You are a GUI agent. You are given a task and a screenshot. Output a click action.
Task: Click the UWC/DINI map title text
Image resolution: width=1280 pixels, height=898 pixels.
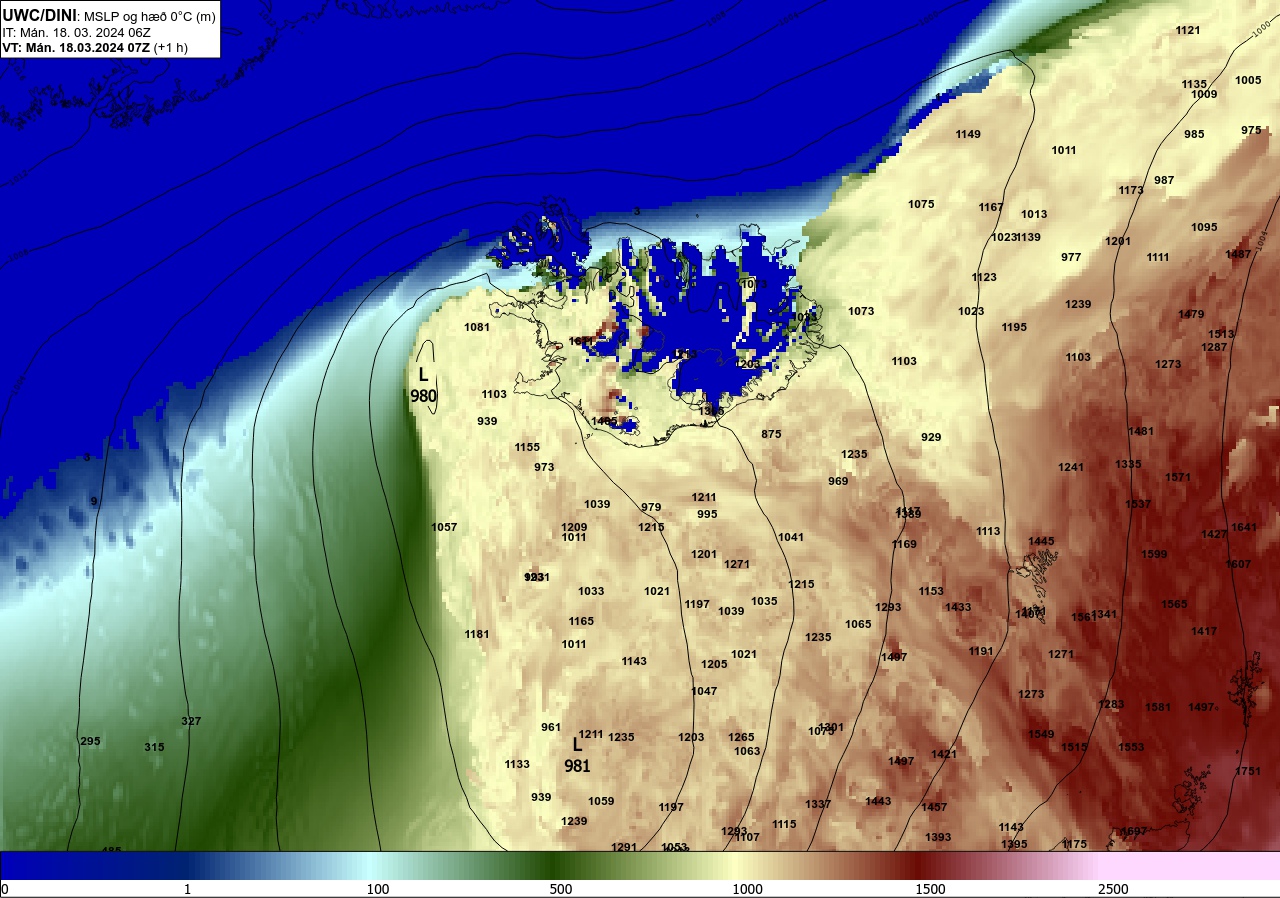click(109, 15)
